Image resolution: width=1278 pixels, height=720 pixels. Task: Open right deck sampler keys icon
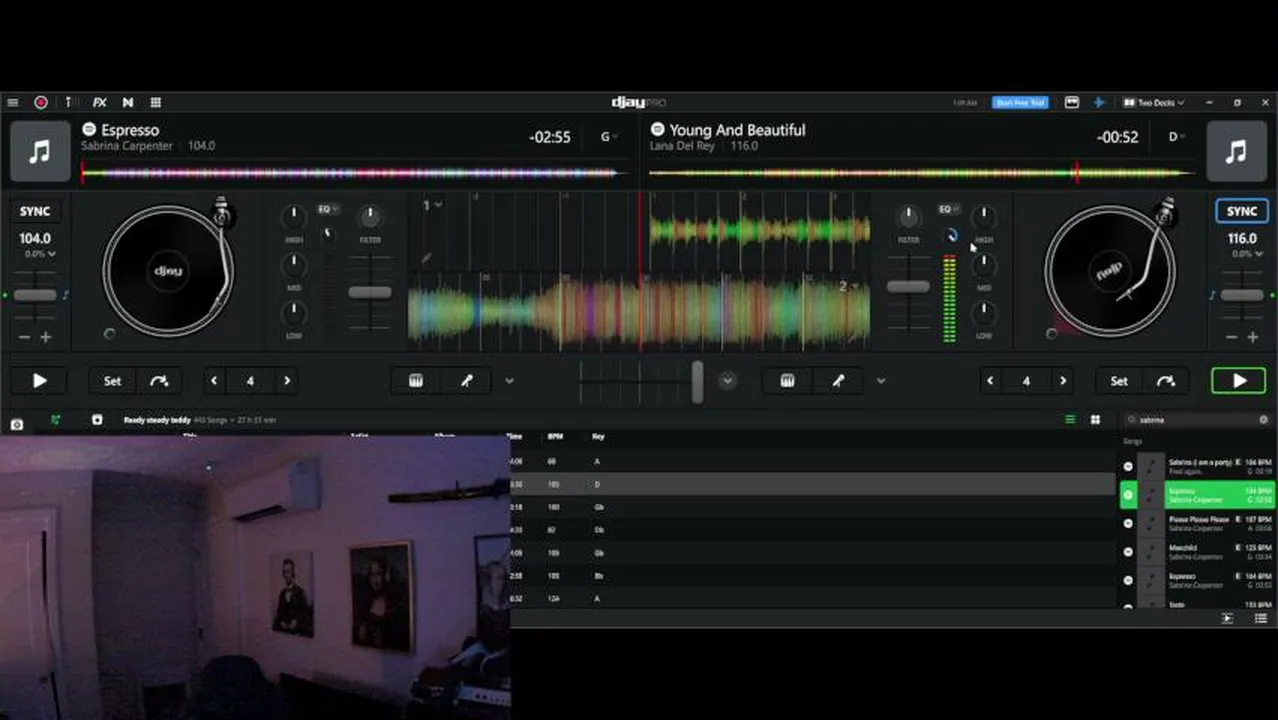(788, 381)
